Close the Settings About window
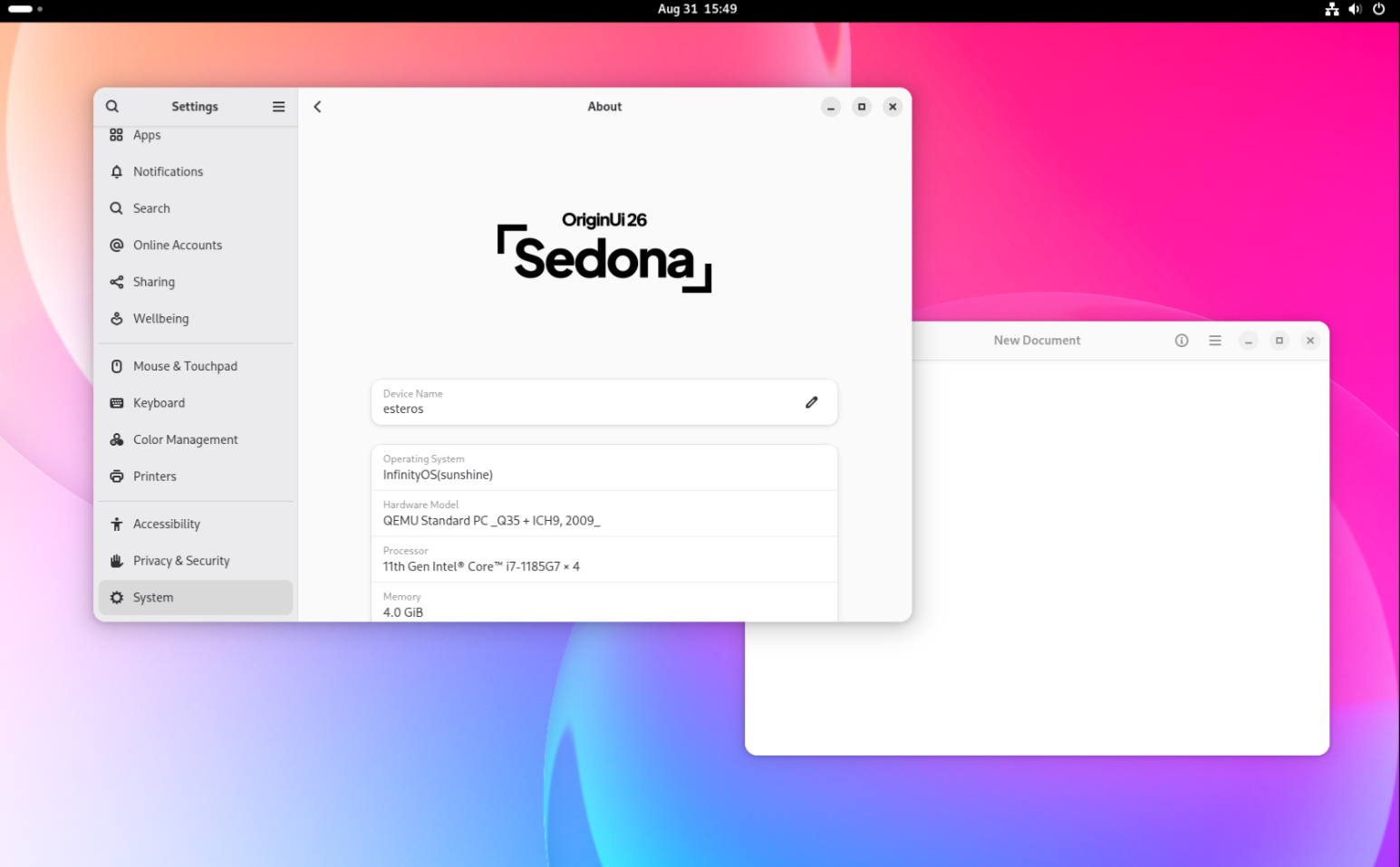Viewport: 1400px width, 867px height. click(x=893, y=107)
